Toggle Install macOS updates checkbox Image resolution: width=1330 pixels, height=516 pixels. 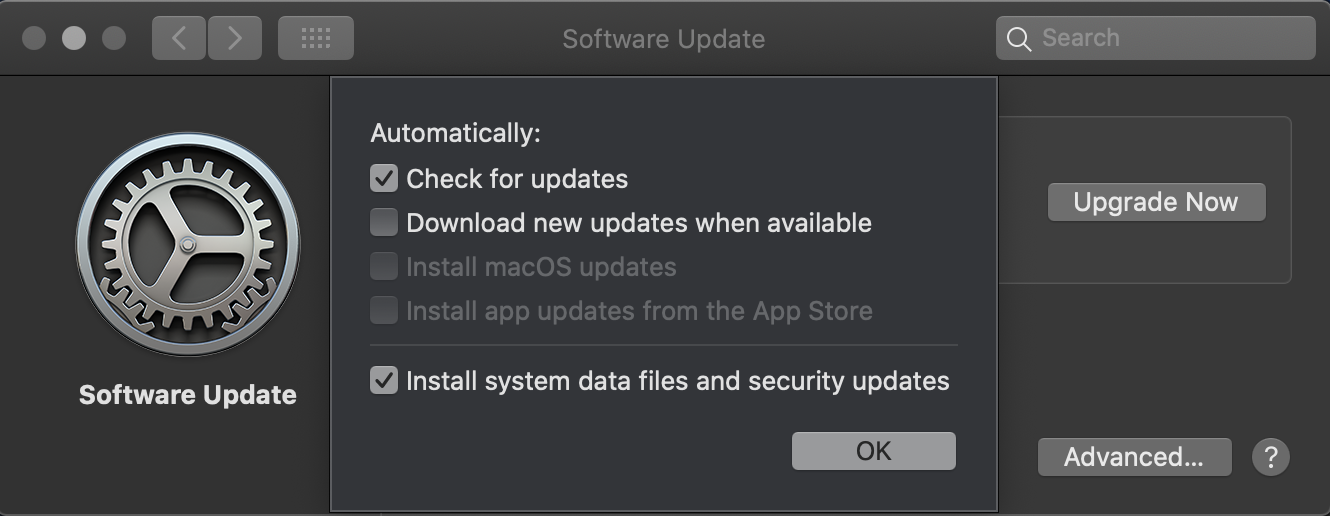(384, 267)
